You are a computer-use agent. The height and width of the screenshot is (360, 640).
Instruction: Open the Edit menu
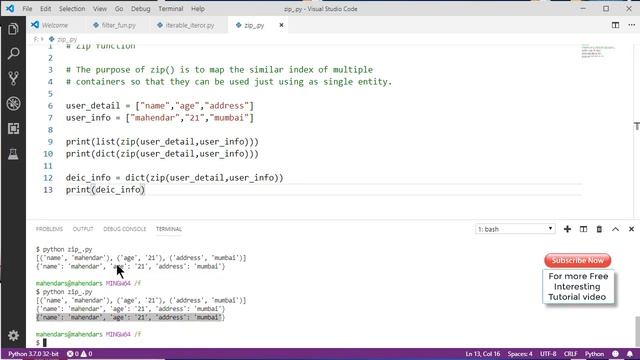pyautogui.click(x=45, y=9)
